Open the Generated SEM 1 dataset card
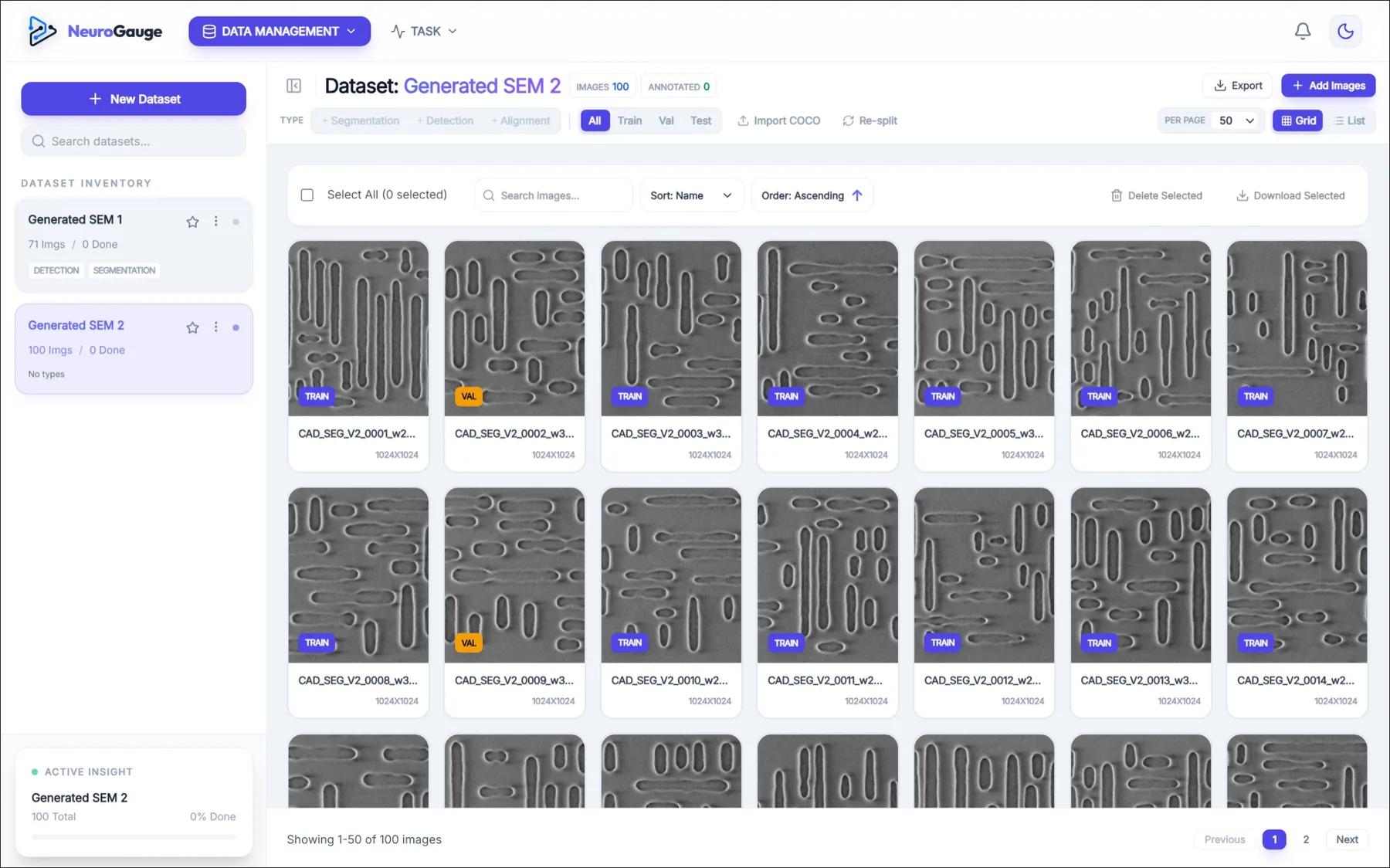1390x868 pixels. pos(134,246)
